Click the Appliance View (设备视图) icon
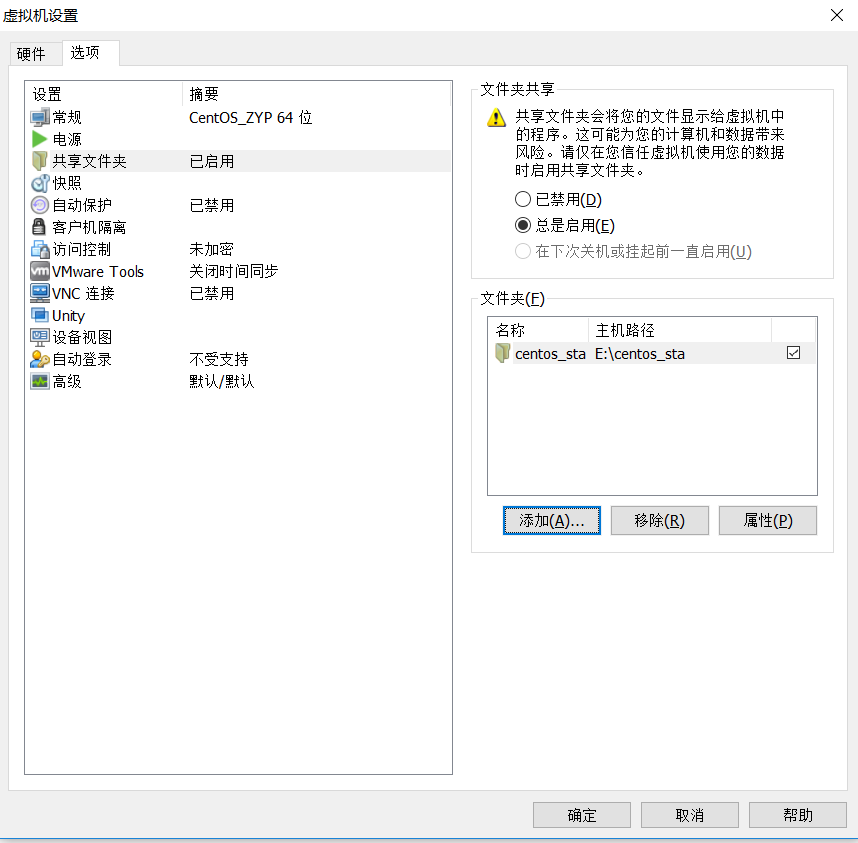 pos(40,338)
